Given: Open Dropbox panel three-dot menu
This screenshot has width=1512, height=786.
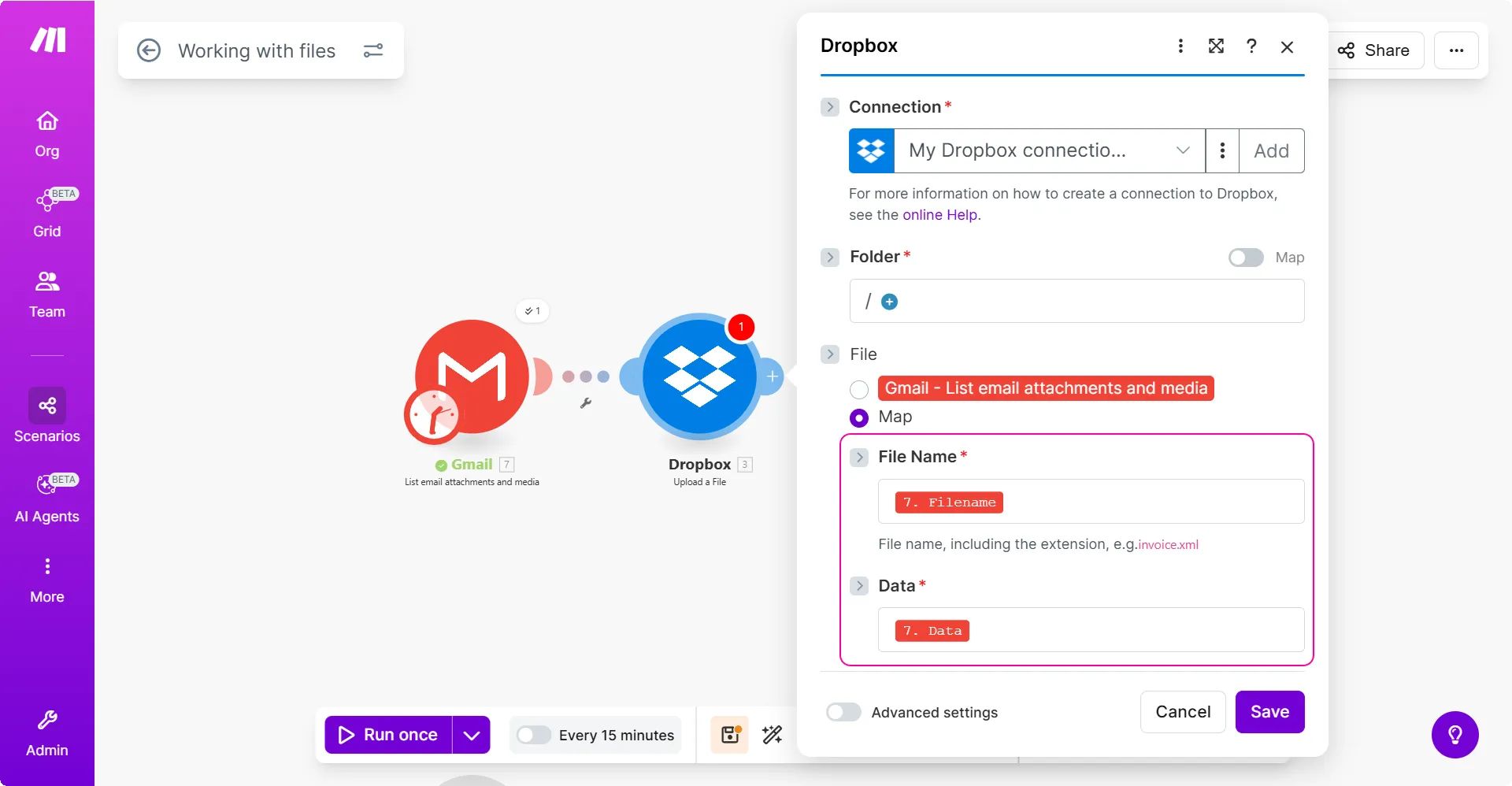Looking at the screenshot, I should tap(1180, 46).
